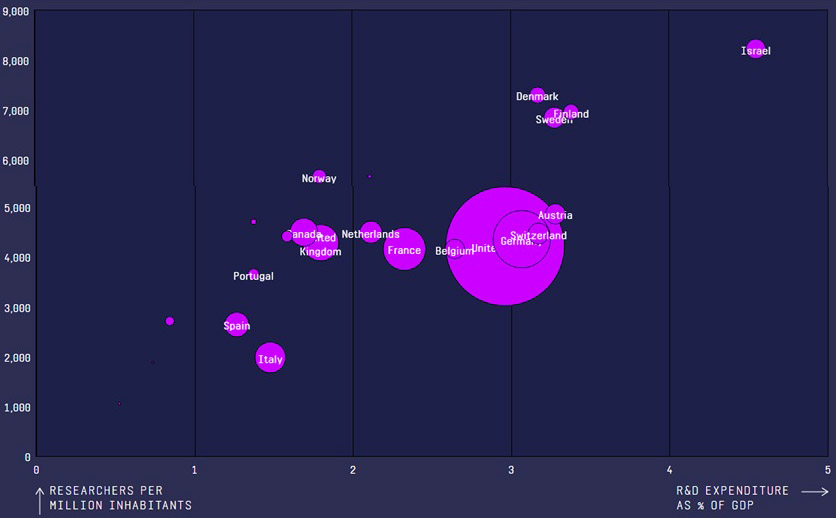The image size is (836, 518).
Task: Click the Israel bubble
Action: [755, 49]
